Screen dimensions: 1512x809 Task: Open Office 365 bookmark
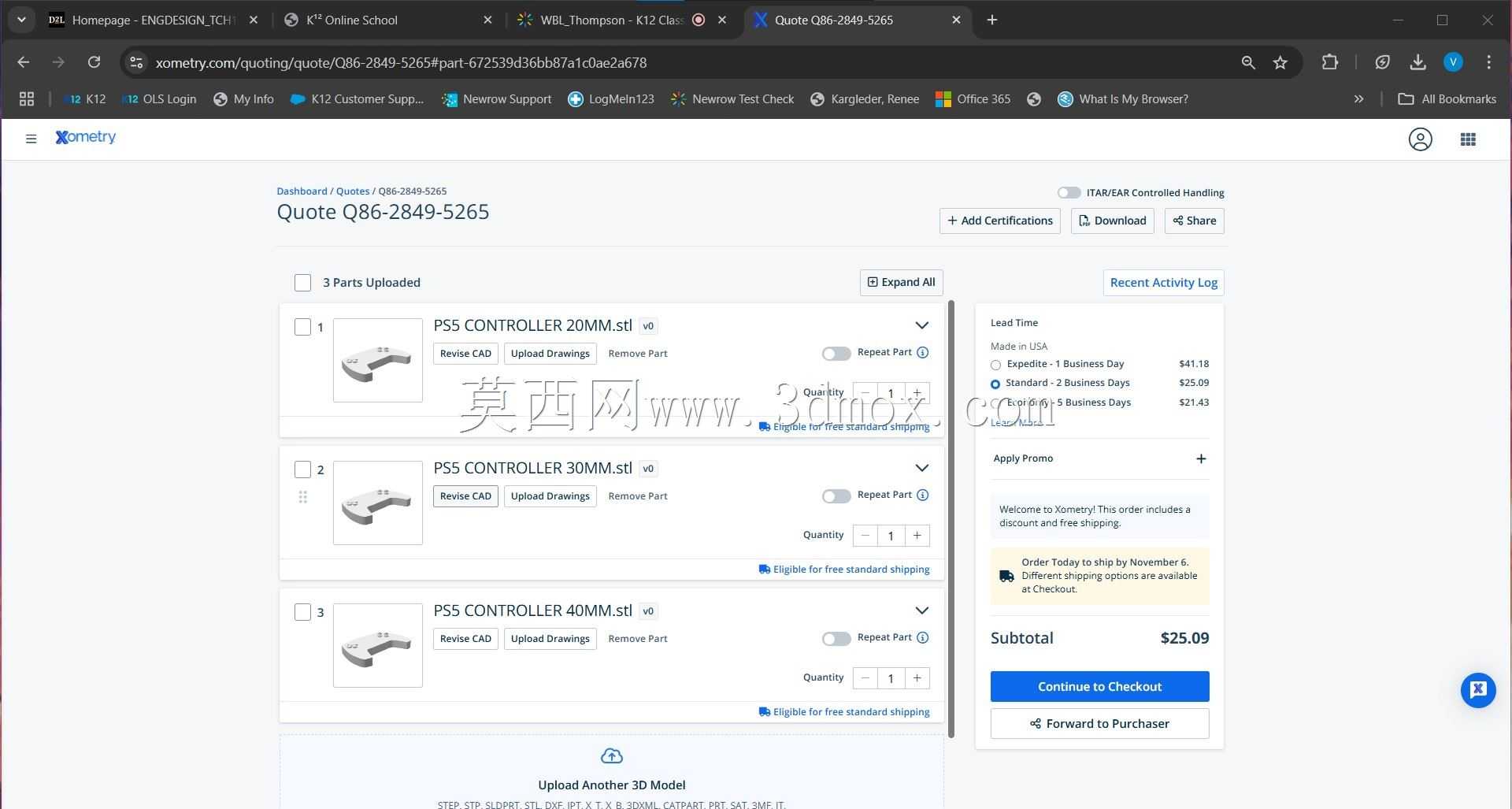coord(973,99)
